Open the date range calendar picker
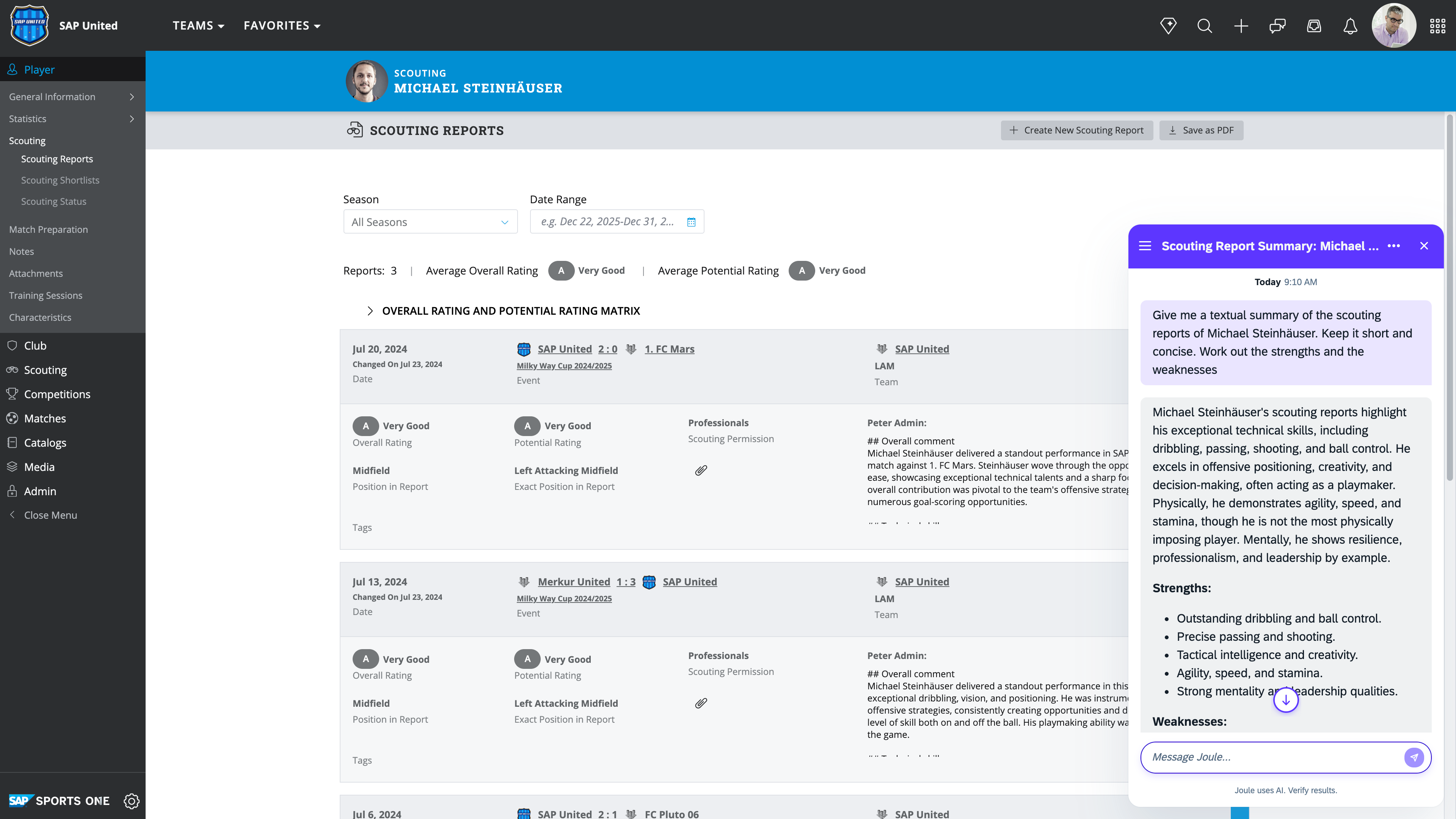Image resolution: width=1456 pixels, height=819 pixels. coord(691,222)
